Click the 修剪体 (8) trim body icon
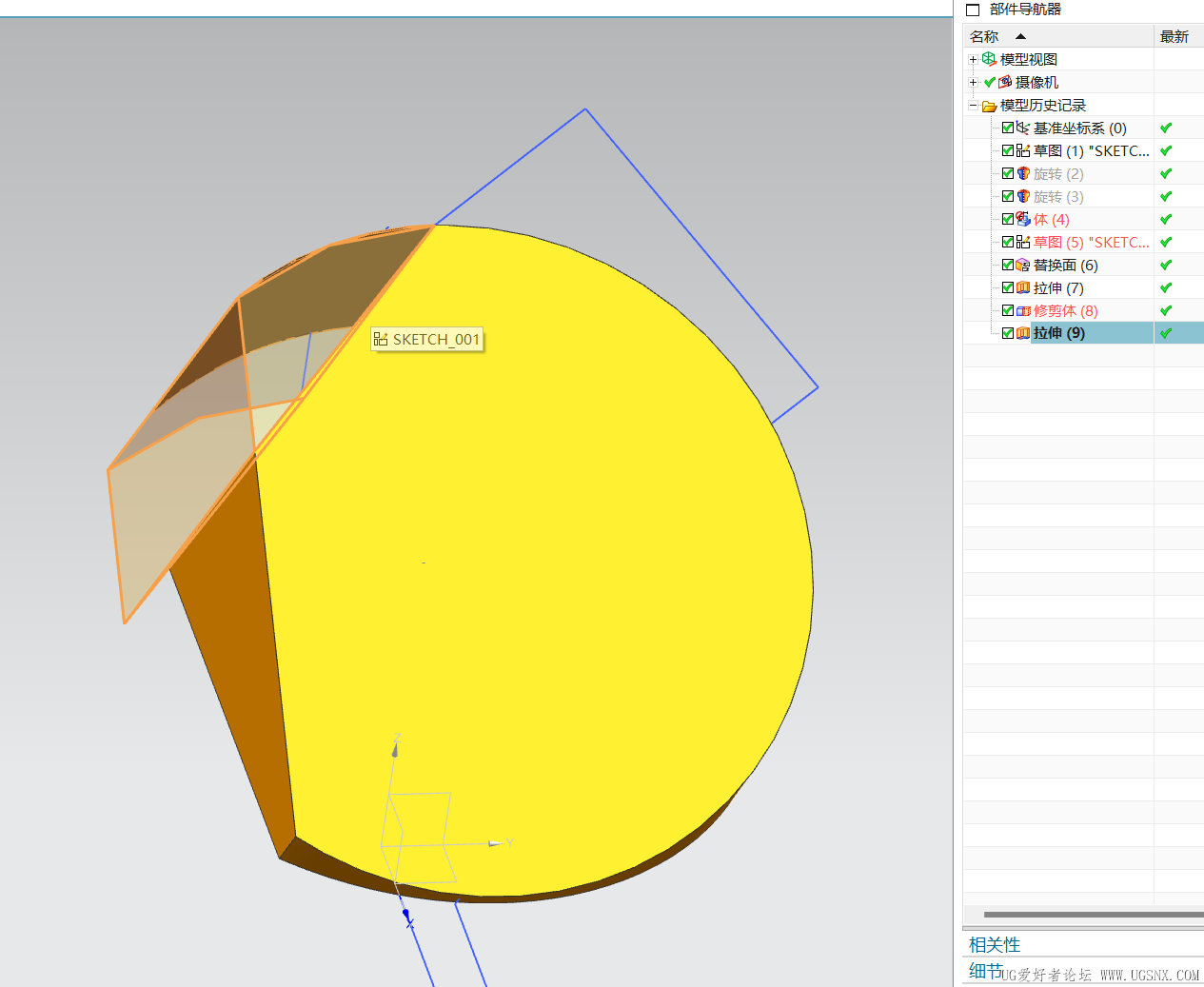 pos(1023,310)
